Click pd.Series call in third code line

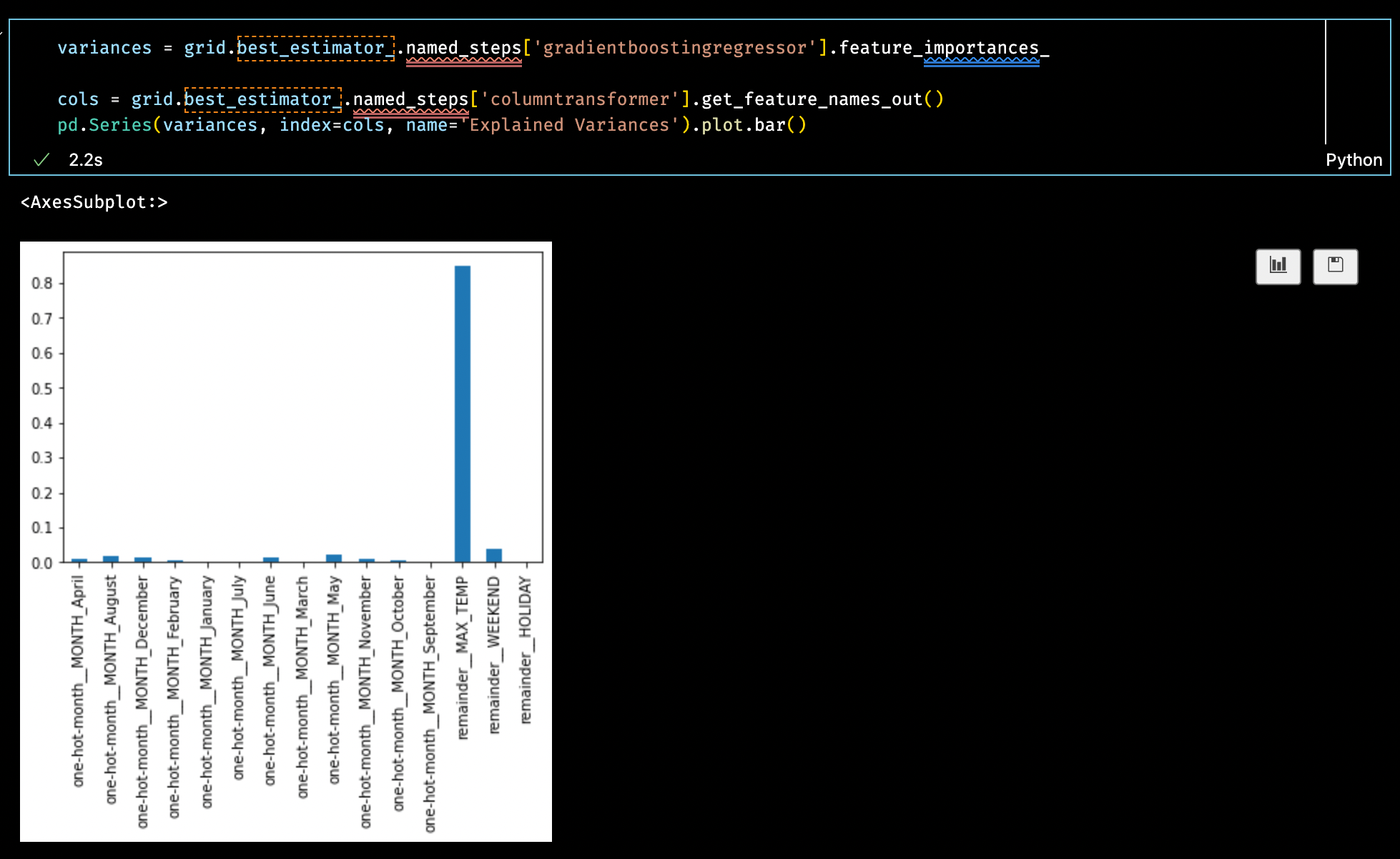click(104, 125)
